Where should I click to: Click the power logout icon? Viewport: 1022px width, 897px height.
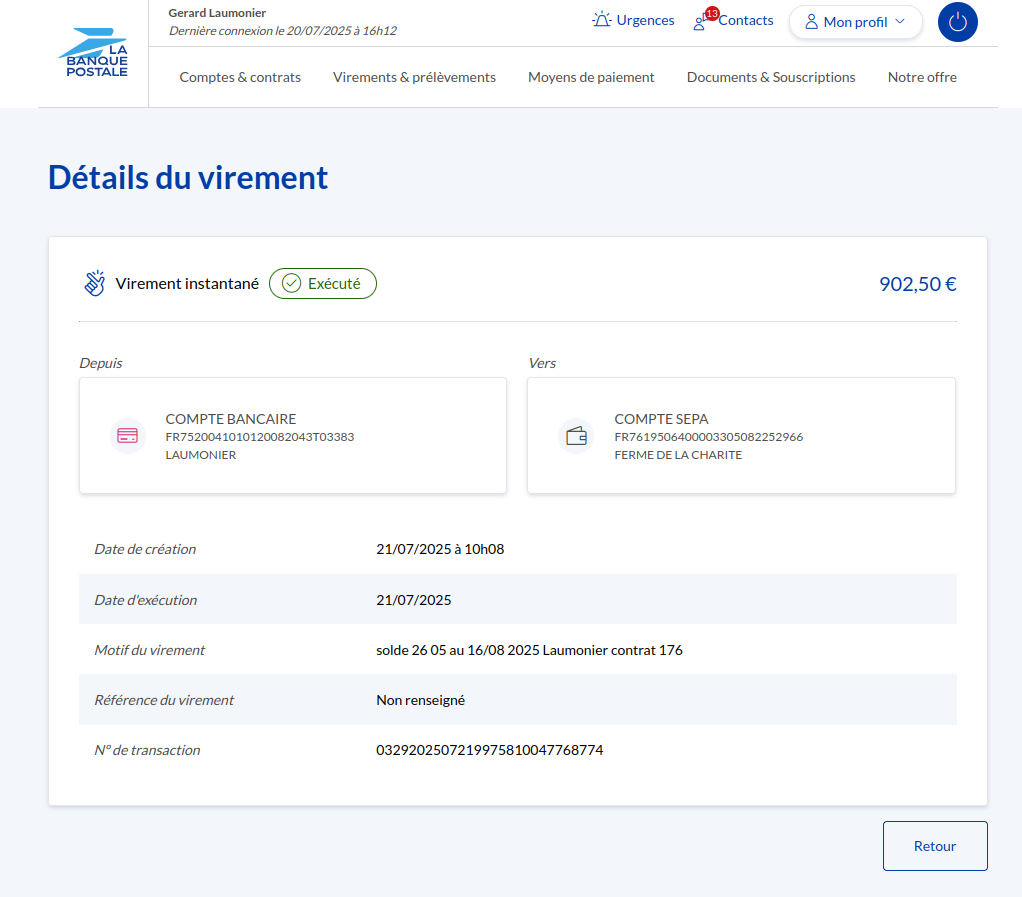coord(957,22)
